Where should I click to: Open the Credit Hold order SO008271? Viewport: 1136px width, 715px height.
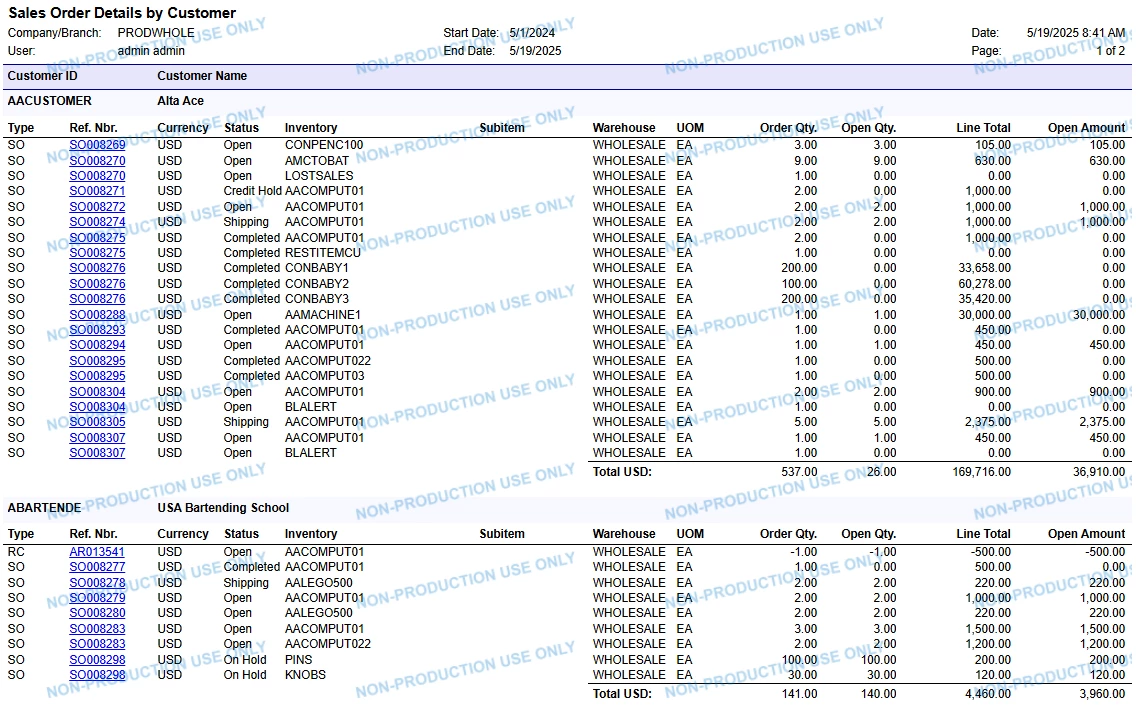pyautogui.click(x=97, y=191)
